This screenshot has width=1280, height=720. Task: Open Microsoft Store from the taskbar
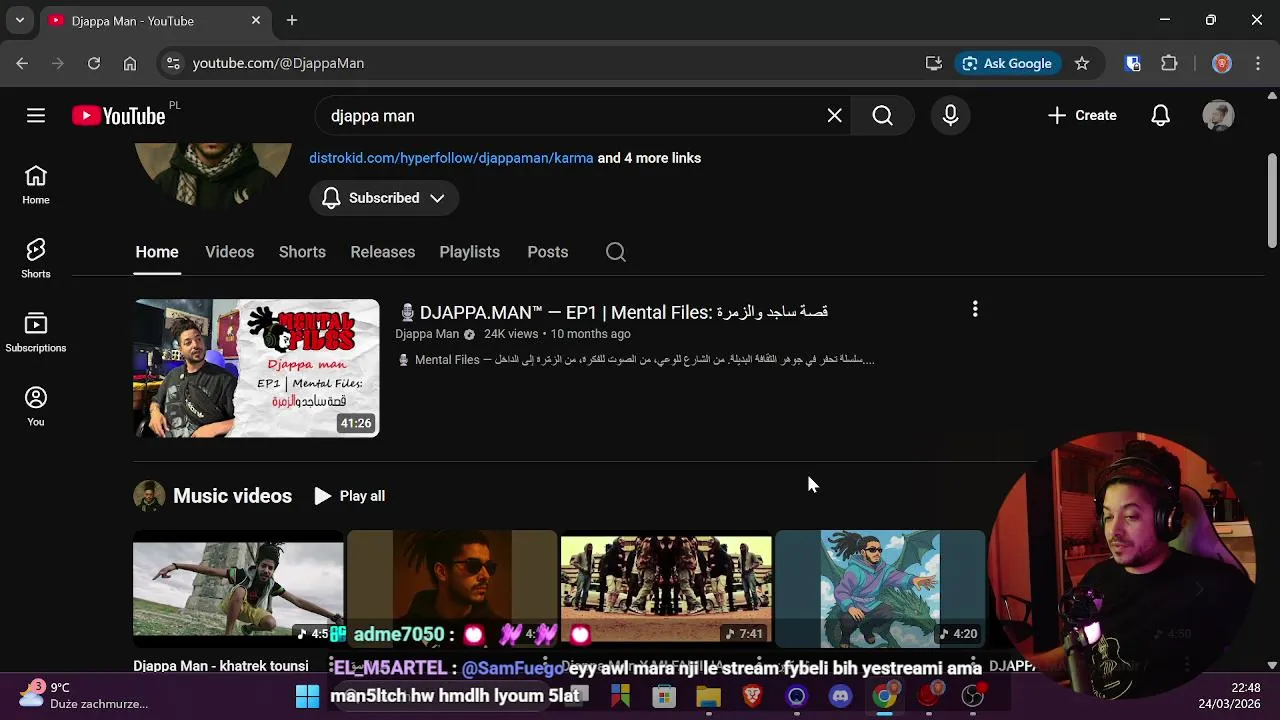pos(664,696)
